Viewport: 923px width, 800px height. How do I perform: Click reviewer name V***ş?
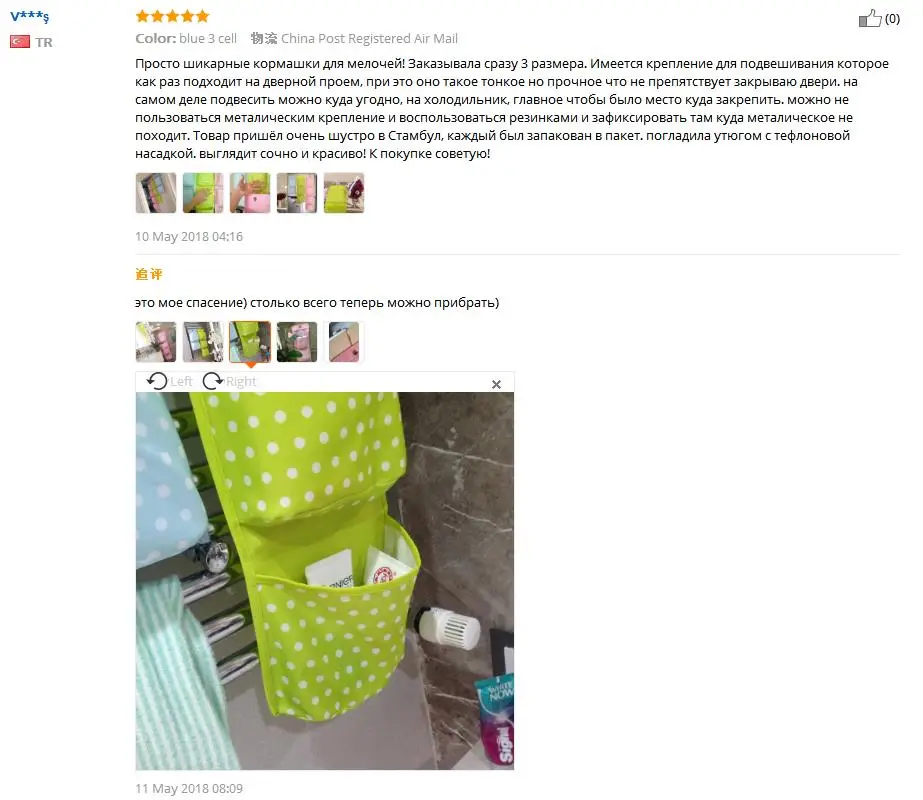(29, 16)
